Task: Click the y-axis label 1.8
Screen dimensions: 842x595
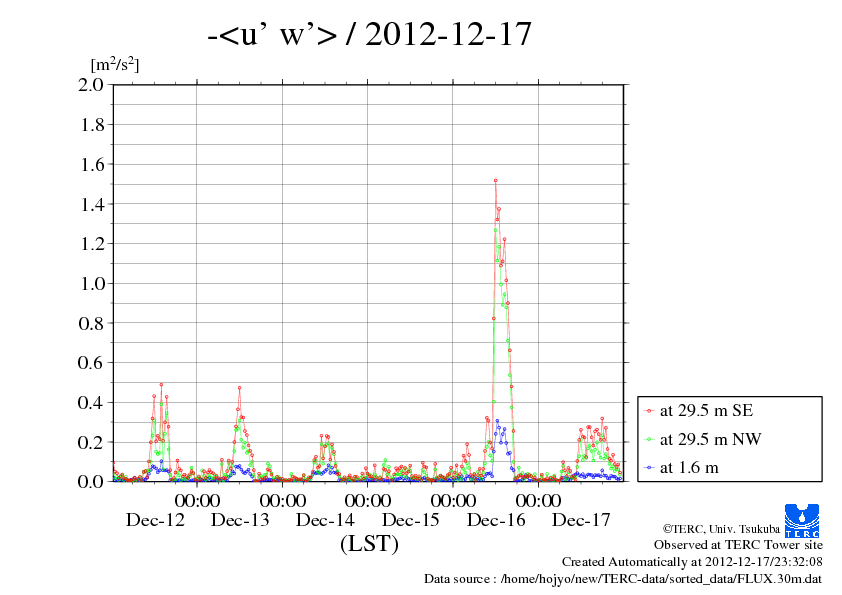Action: 91,125
